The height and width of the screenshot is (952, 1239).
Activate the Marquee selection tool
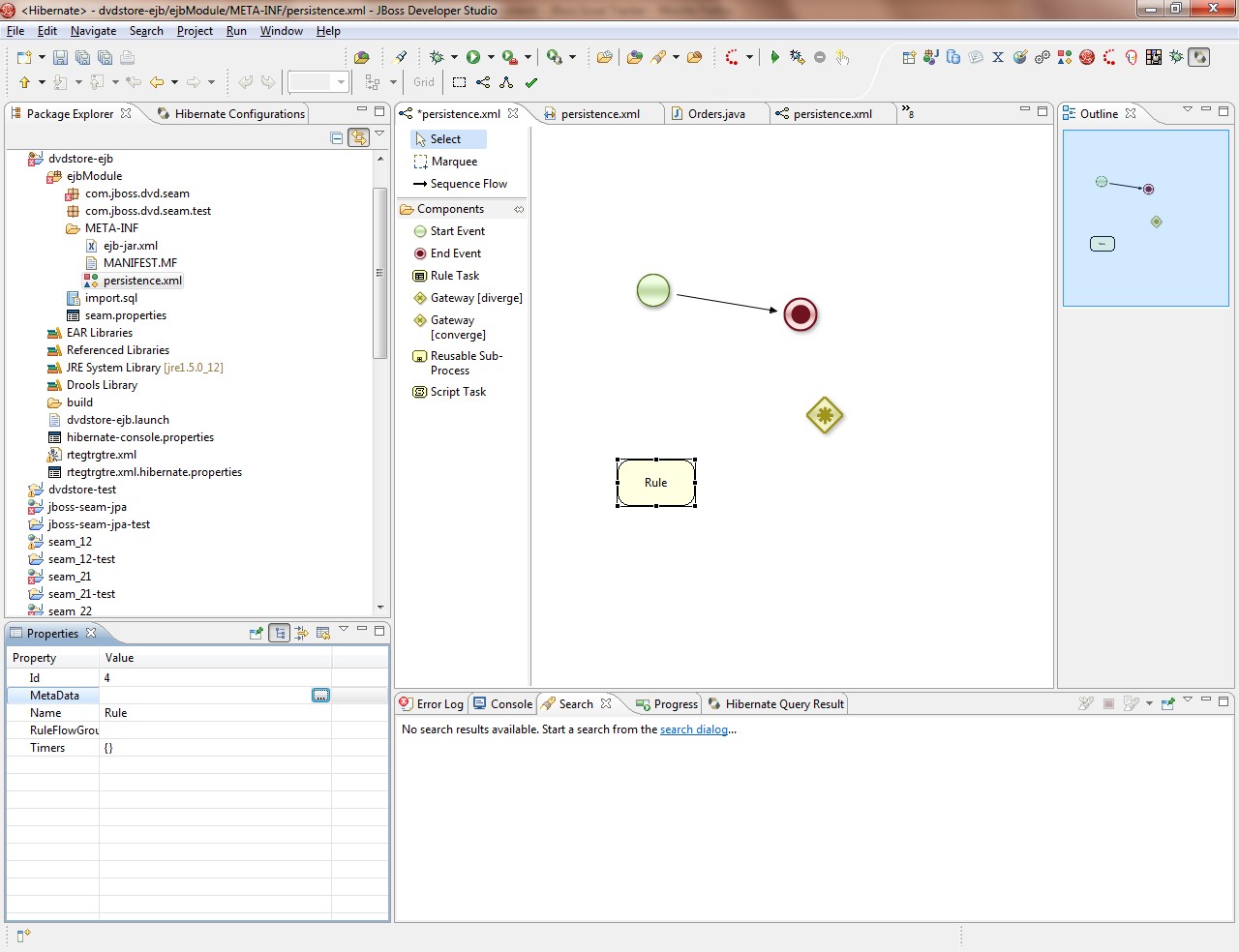pyautogui.click(x=453, y=162)
